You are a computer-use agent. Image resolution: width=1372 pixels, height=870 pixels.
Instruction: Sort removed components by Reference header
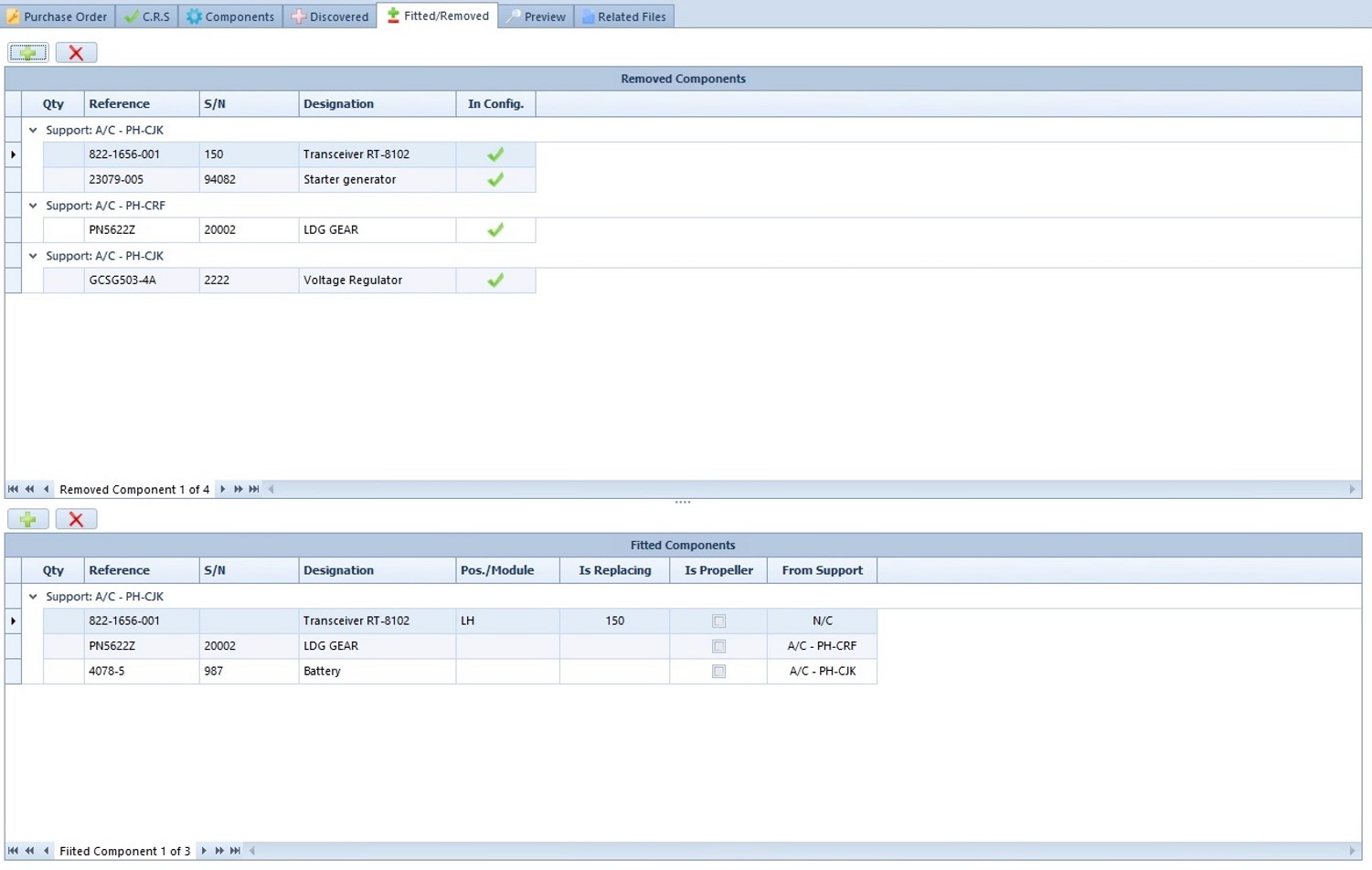[x=142, y=104]
